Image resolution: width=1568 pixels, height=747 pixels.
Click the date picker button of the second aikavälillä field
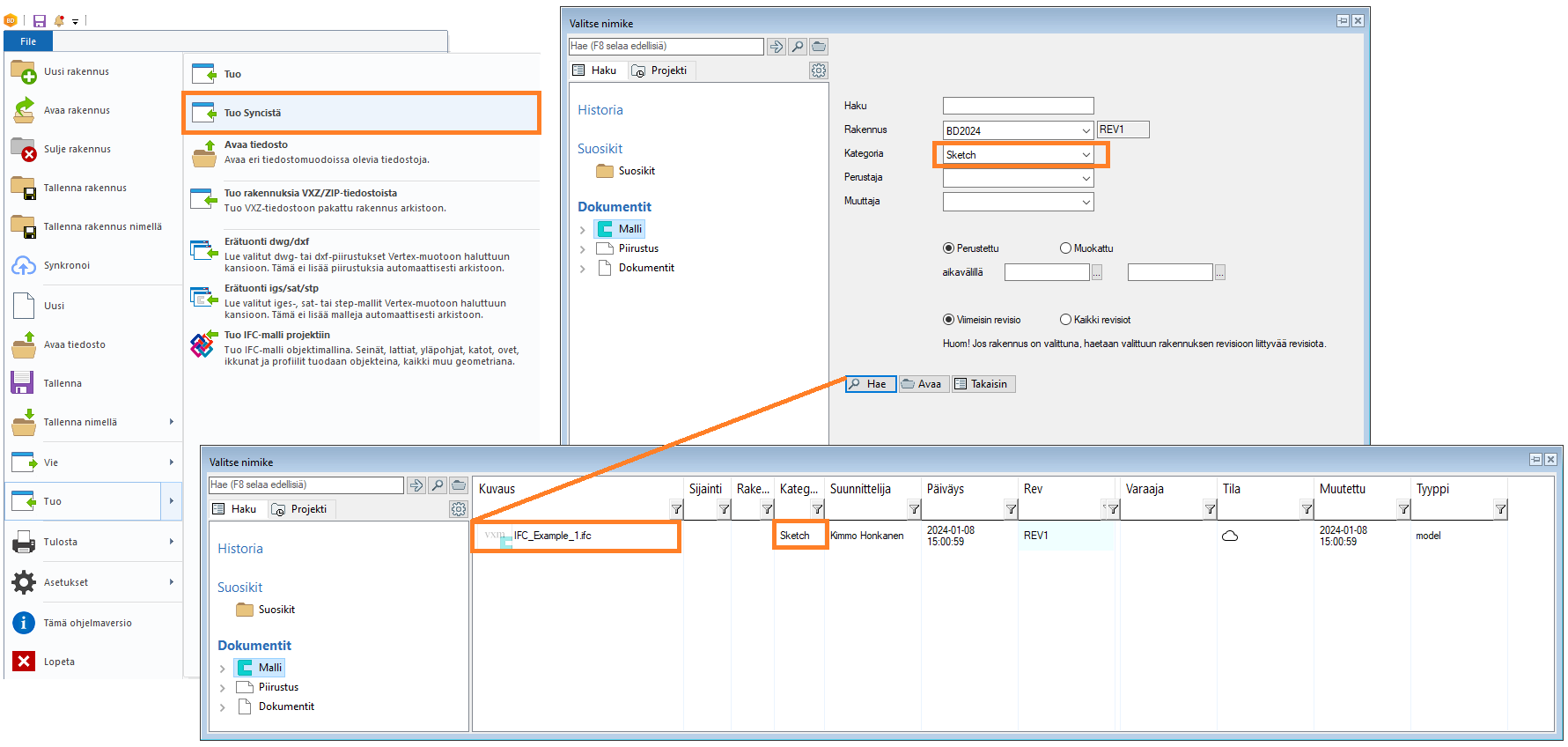pos(1219,273)
